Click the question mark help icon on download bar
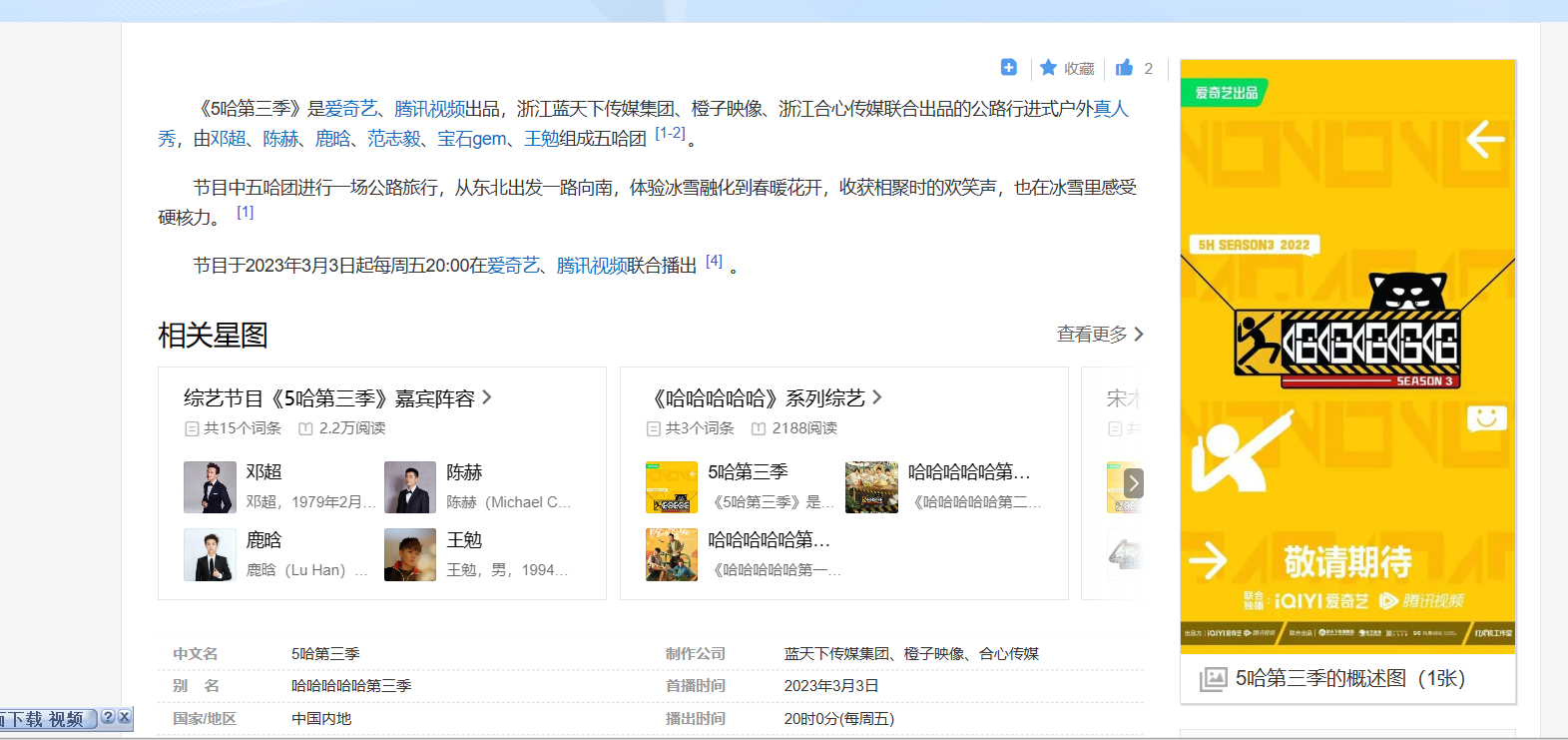The height and width of the screenshot is (740, 1568). click(108, 717)
